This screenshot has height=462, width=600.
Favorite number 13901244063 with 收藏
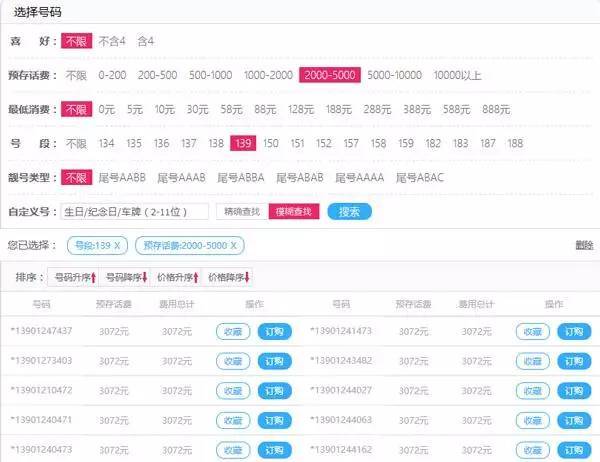pyautogui.click(x=533, y=421)
